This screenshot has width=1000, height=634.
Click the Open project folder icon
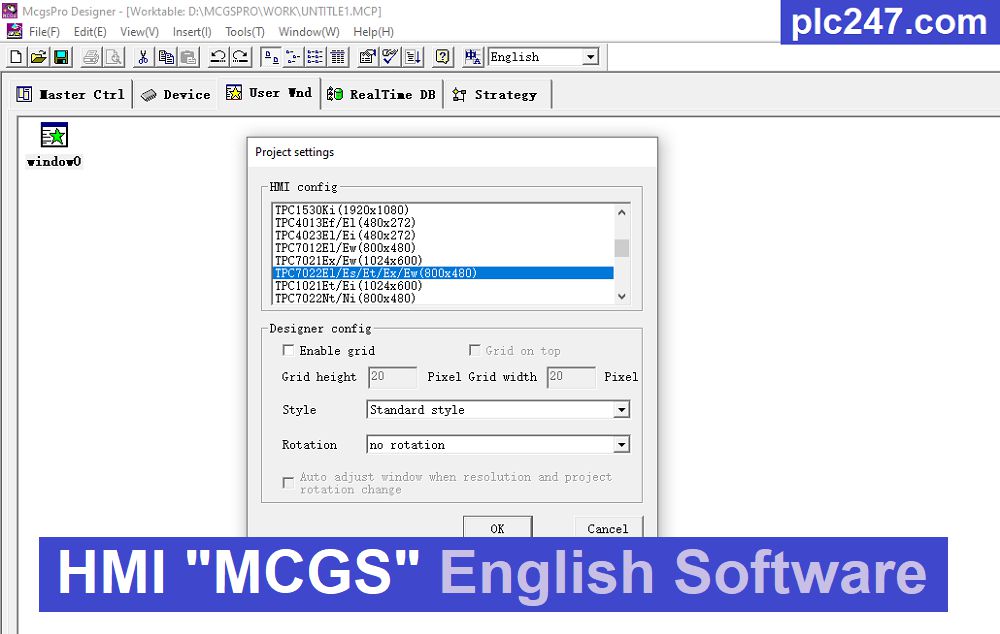(x=38, y=57)
